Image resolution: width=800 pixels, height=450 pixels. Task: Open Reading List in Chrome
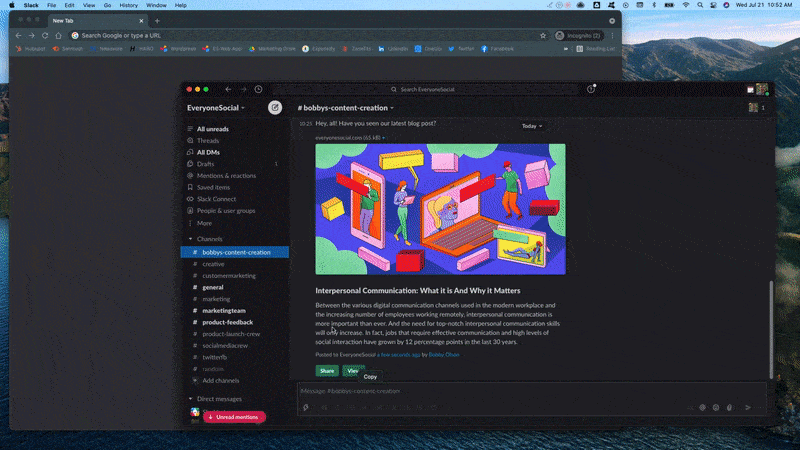point(595,49)
